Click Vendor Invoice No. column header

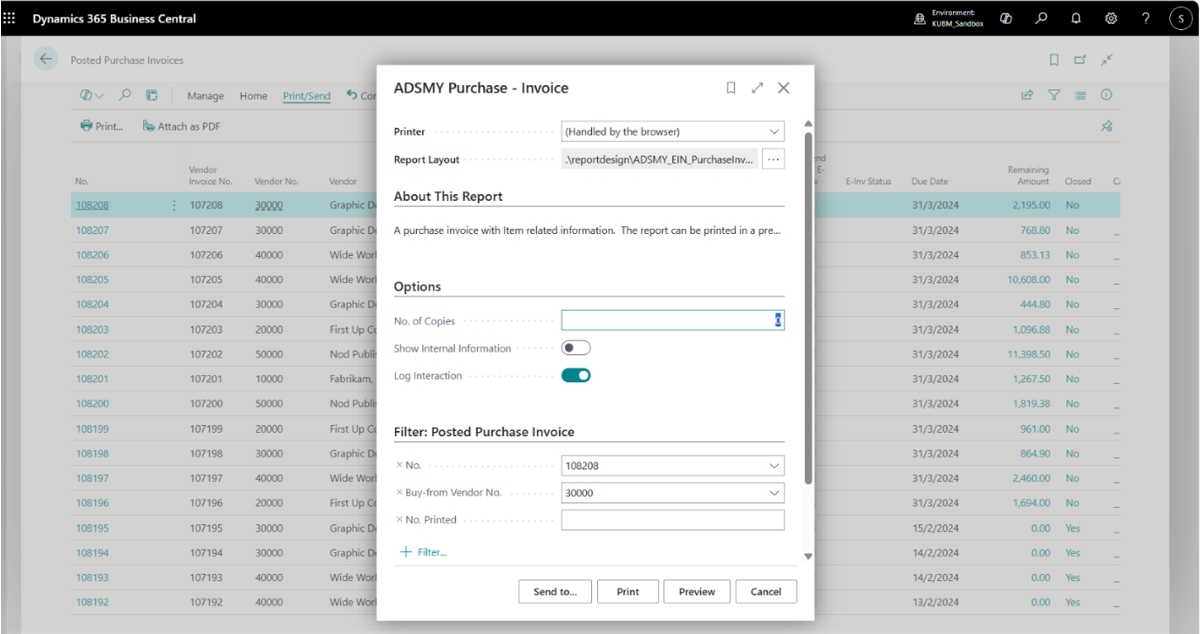pyautogui.click(x=210, y=176)
